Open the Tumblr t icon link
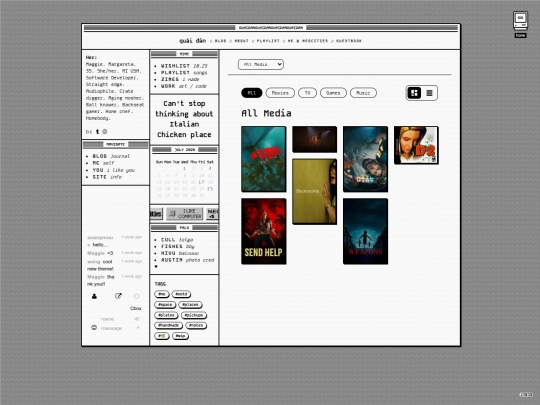Viewport: 540px width, 405px height. tap(97, 132)
